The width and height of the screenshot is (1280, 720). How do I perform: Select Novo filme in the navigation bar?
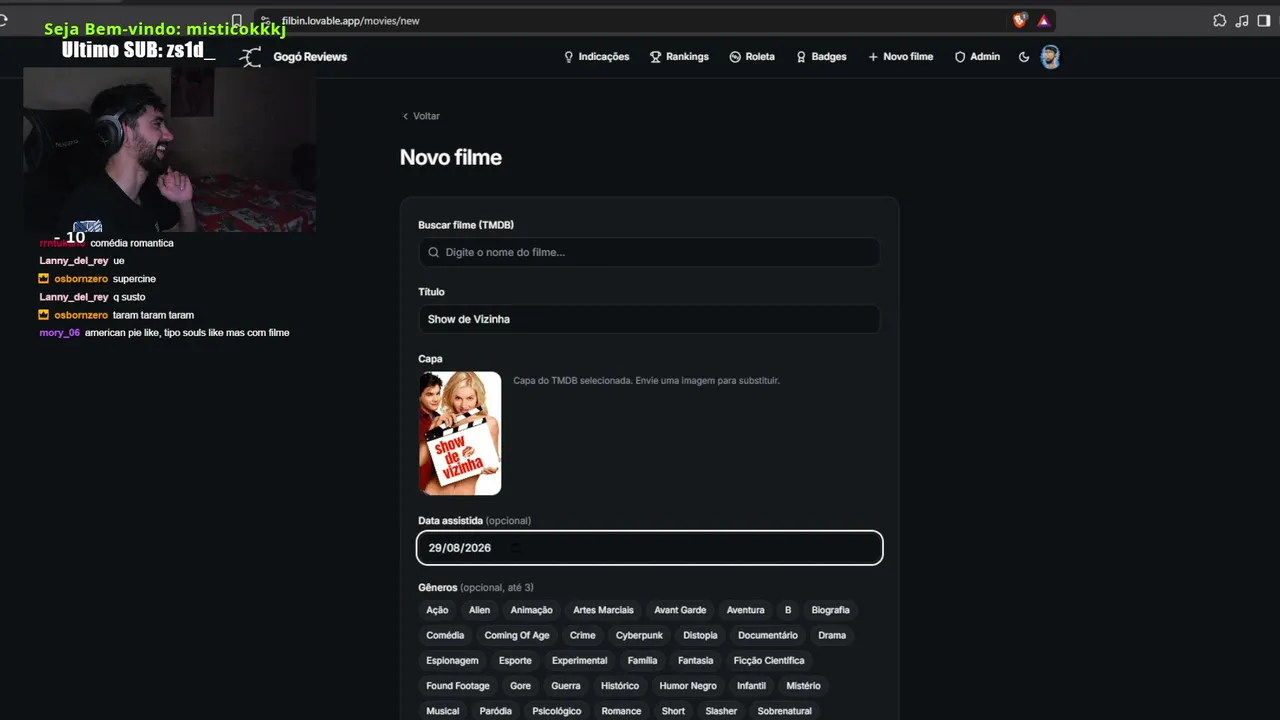coord(900,57)
